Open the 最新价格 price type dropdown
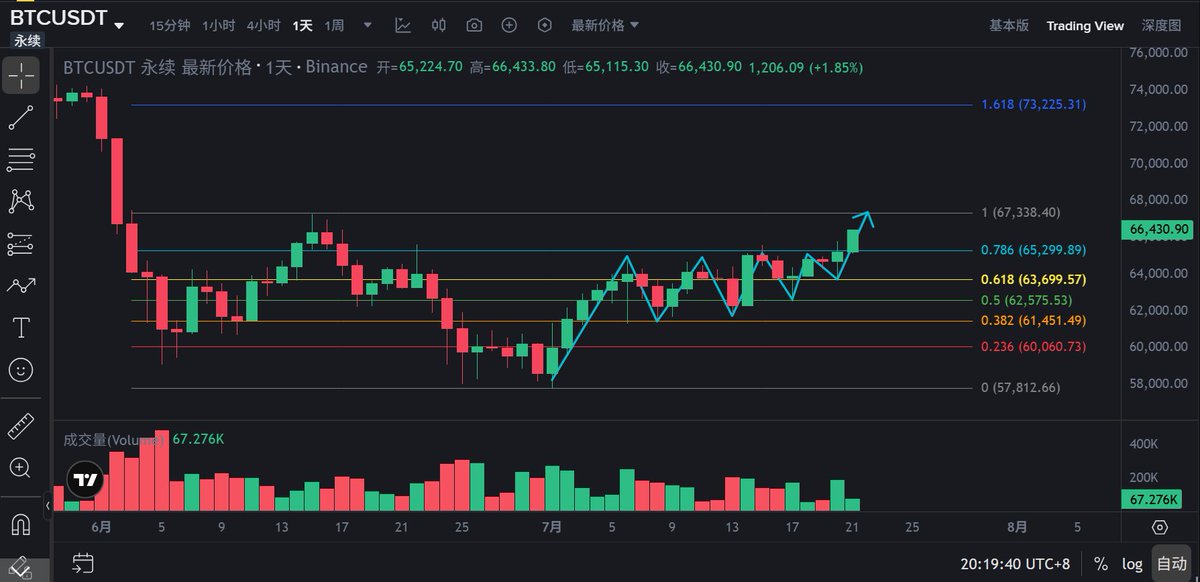 pyautogui.click(x=605, y=25)
